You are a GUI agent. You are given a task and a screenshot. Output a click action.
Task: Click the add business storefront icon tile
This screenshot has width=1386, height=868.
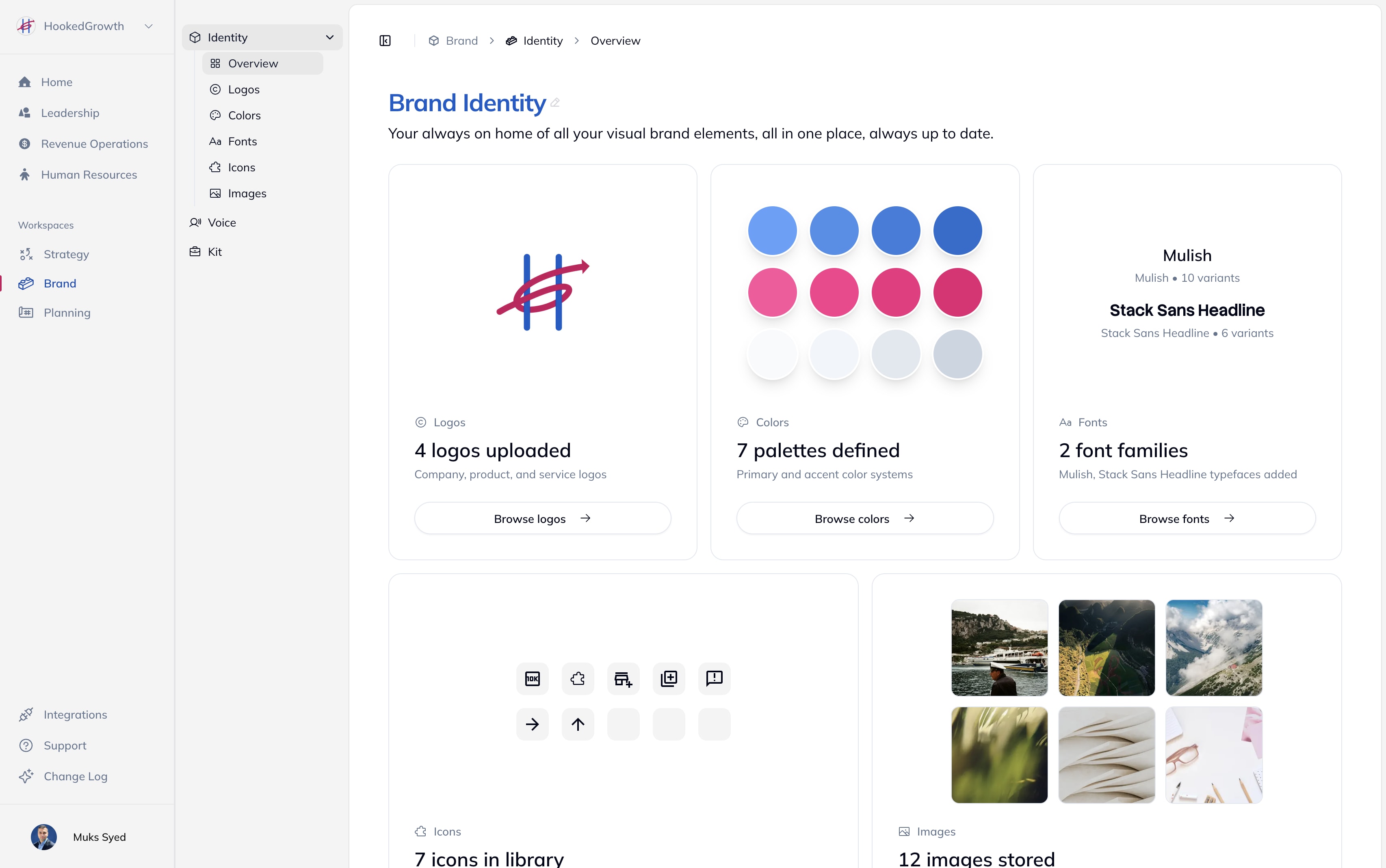pyautogui.click(x=623, y=678)
